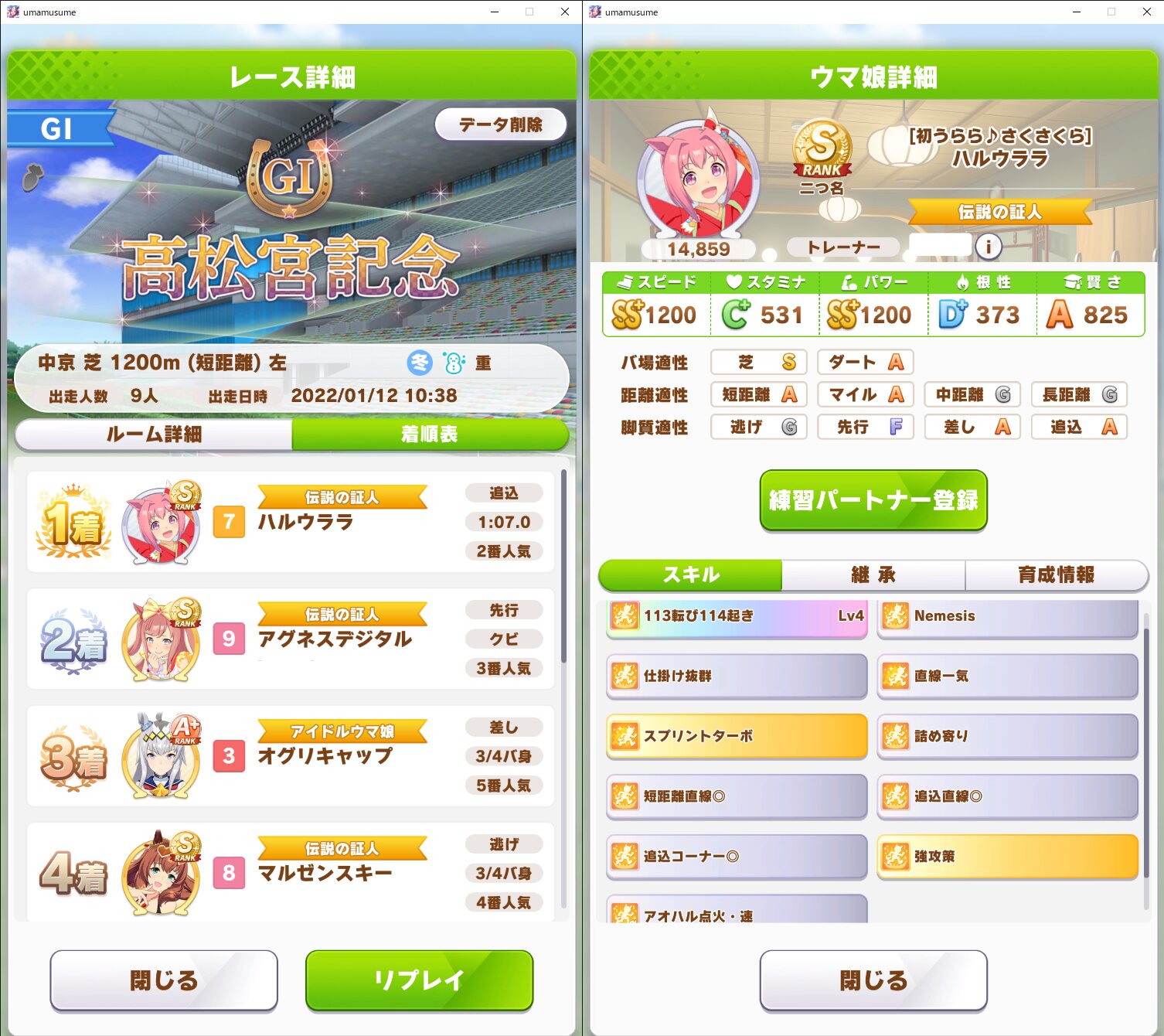
Task: Open the 継承 tab
Action: point(873,574)
